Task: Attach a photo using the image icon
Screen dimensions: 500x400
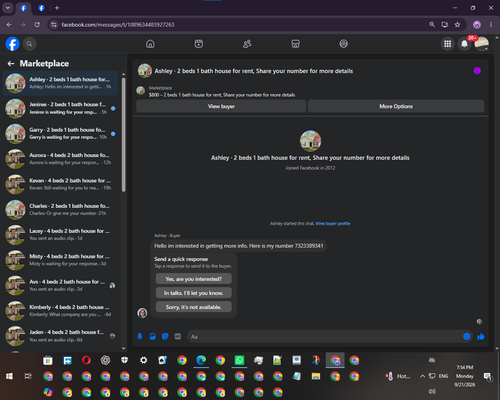Action: tap(153, 336)
